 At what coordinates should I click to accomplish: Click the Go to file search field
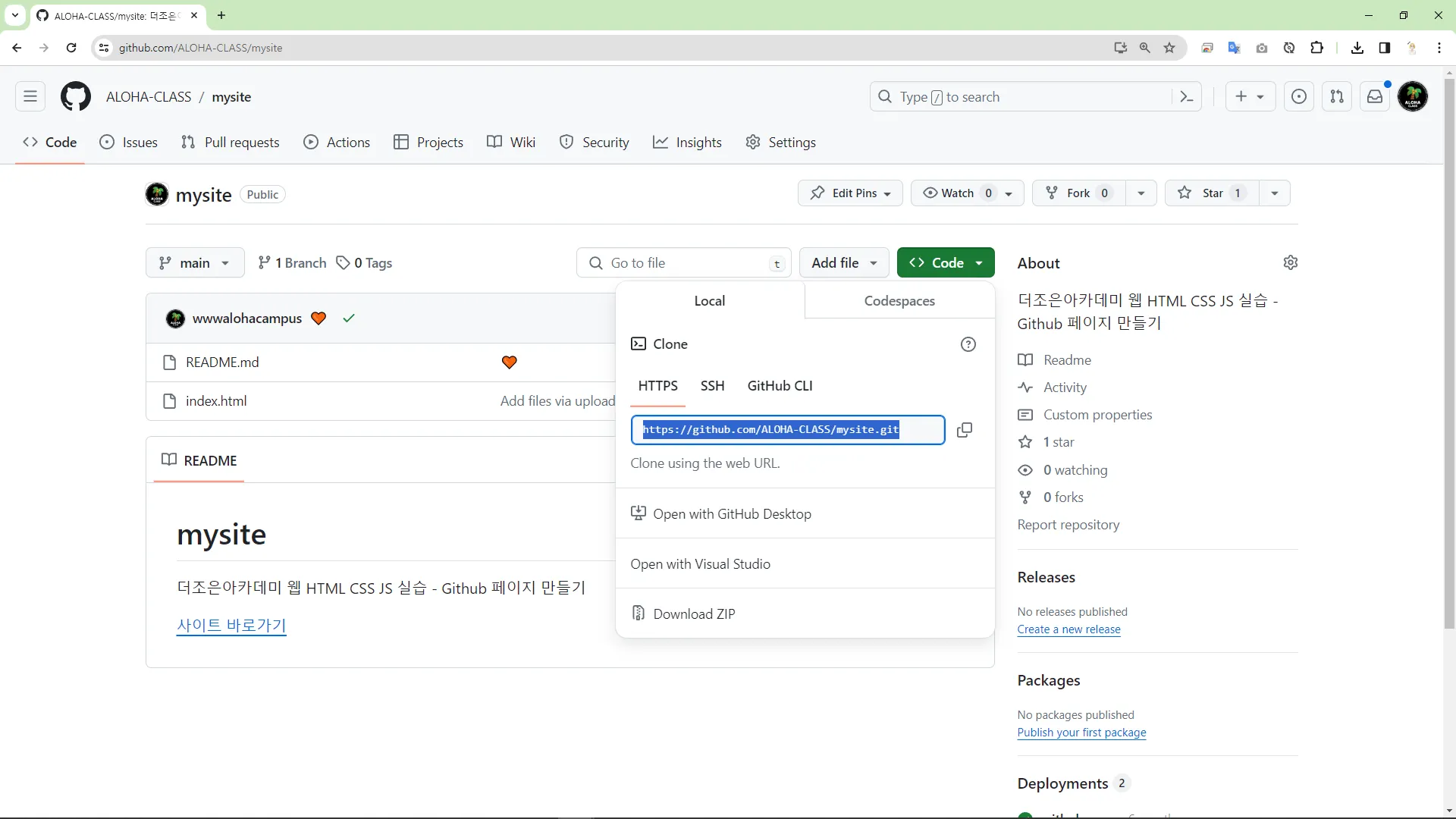[x=682, y=263]
